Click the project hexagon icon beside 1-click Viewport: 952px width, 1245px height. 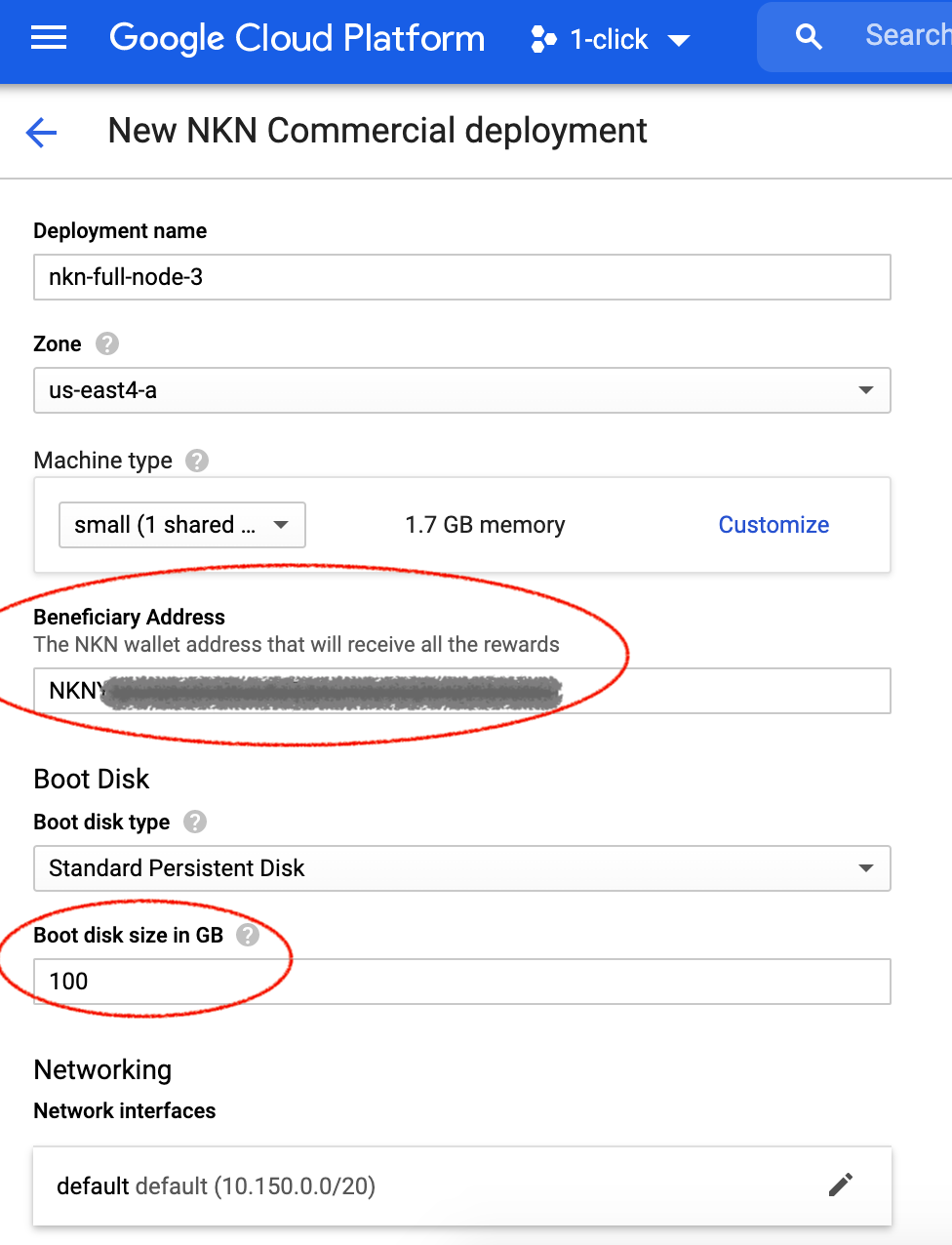click(x=543, y=39)
